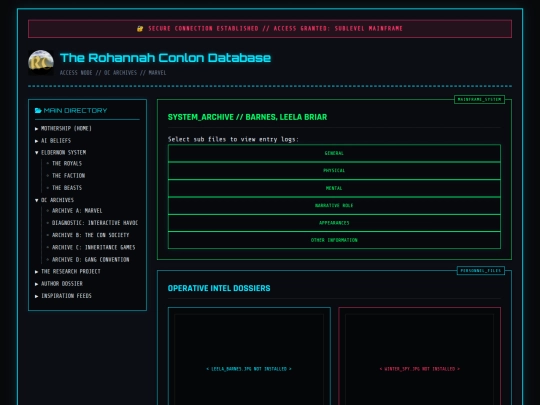Screen dimensions: 540x405
Task: Select the Mental sub file
Action: (x=334, y=188)
